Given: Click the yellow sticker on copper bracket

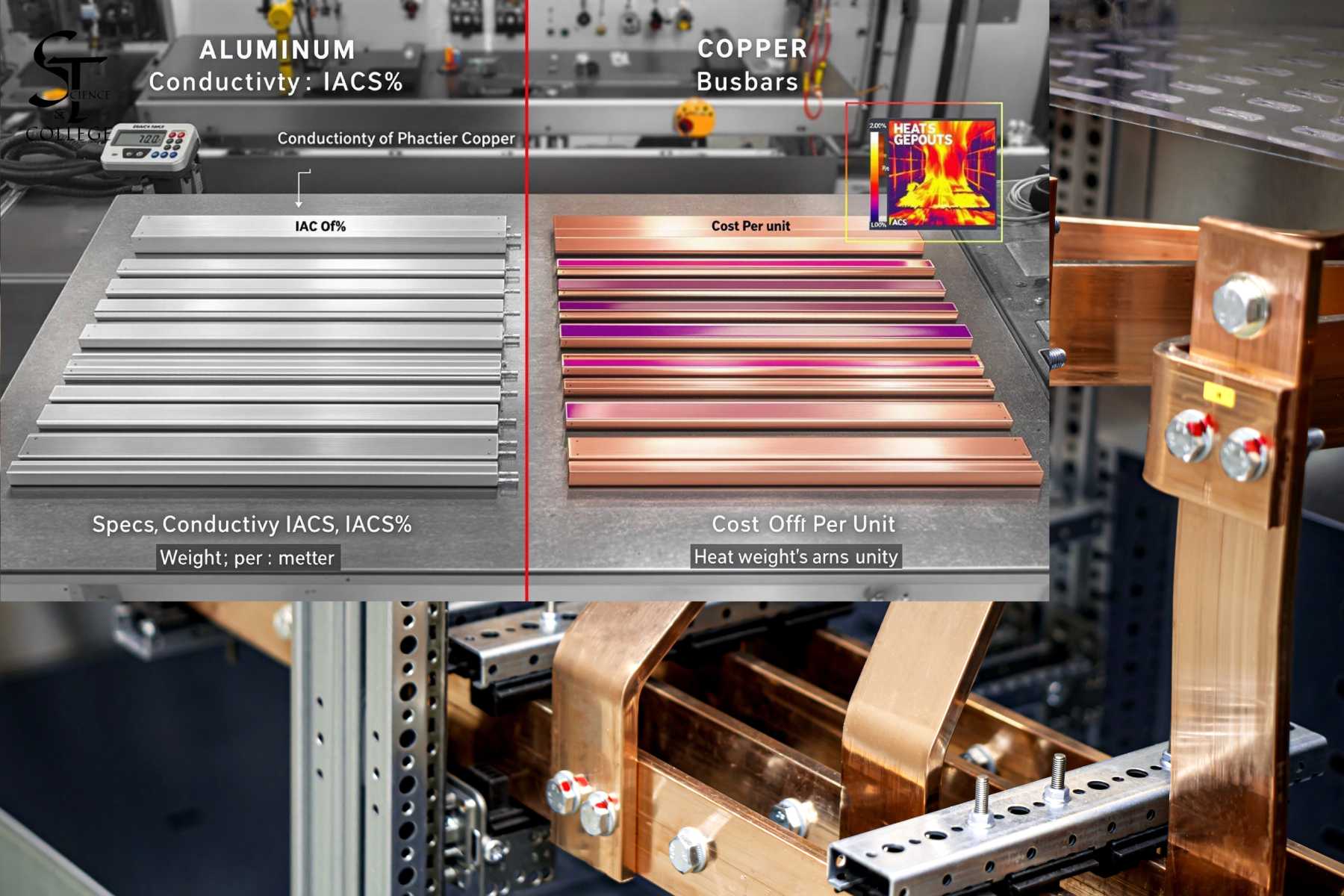Looking at the screenshot, I should pyautogui.click(x=1219, y=393).
